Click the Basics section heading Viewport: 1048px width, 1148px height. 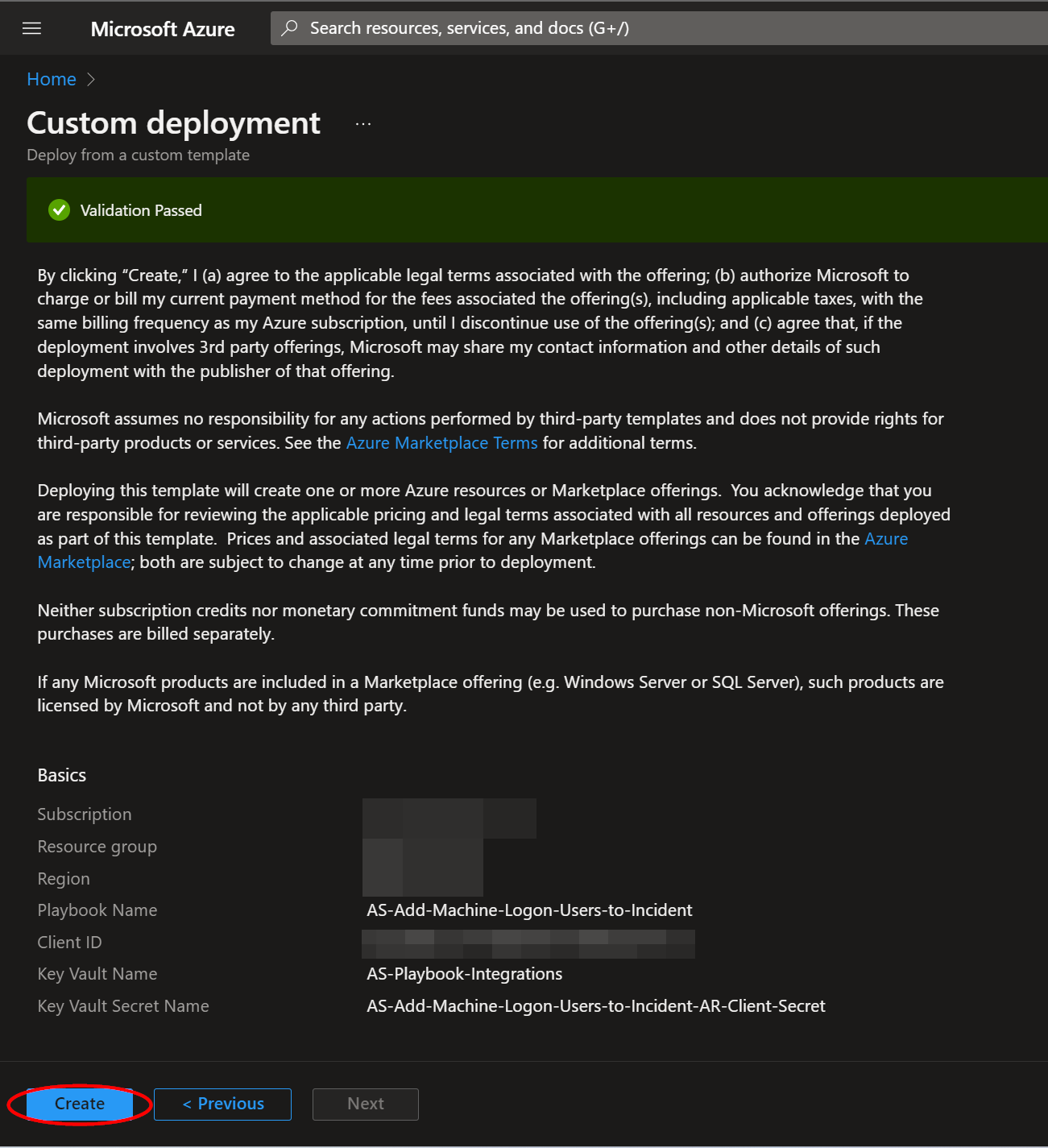[x=62, y=775]
